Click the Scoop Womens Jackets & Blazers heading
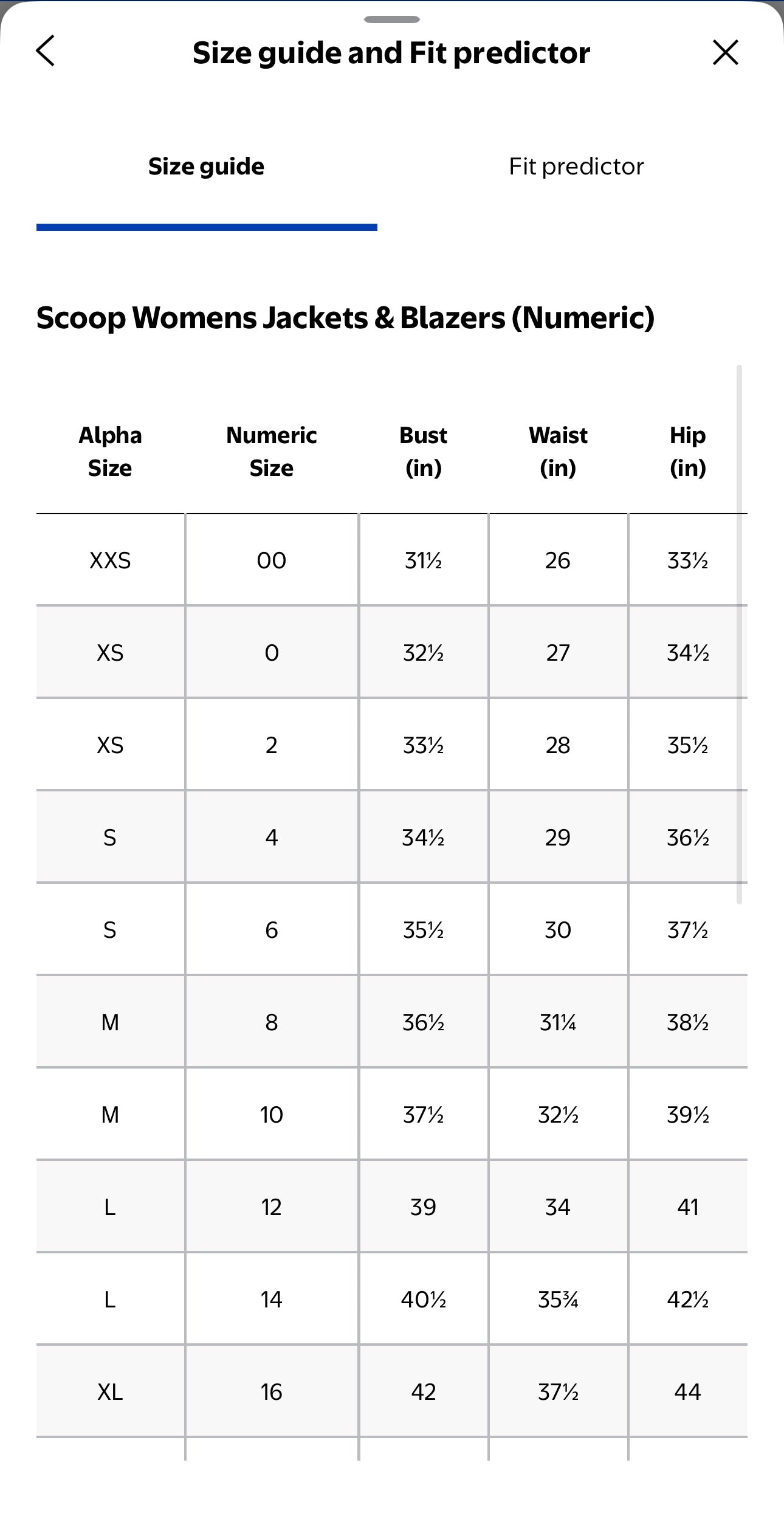This screenshot has height=1522, width=784. click(345, 318)
